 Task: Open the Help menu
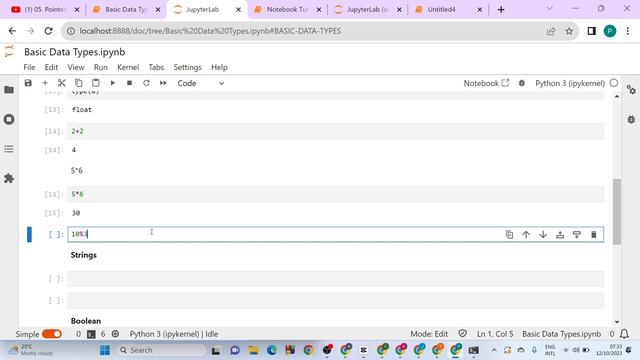pyautogui.click(x=219, y=67)
